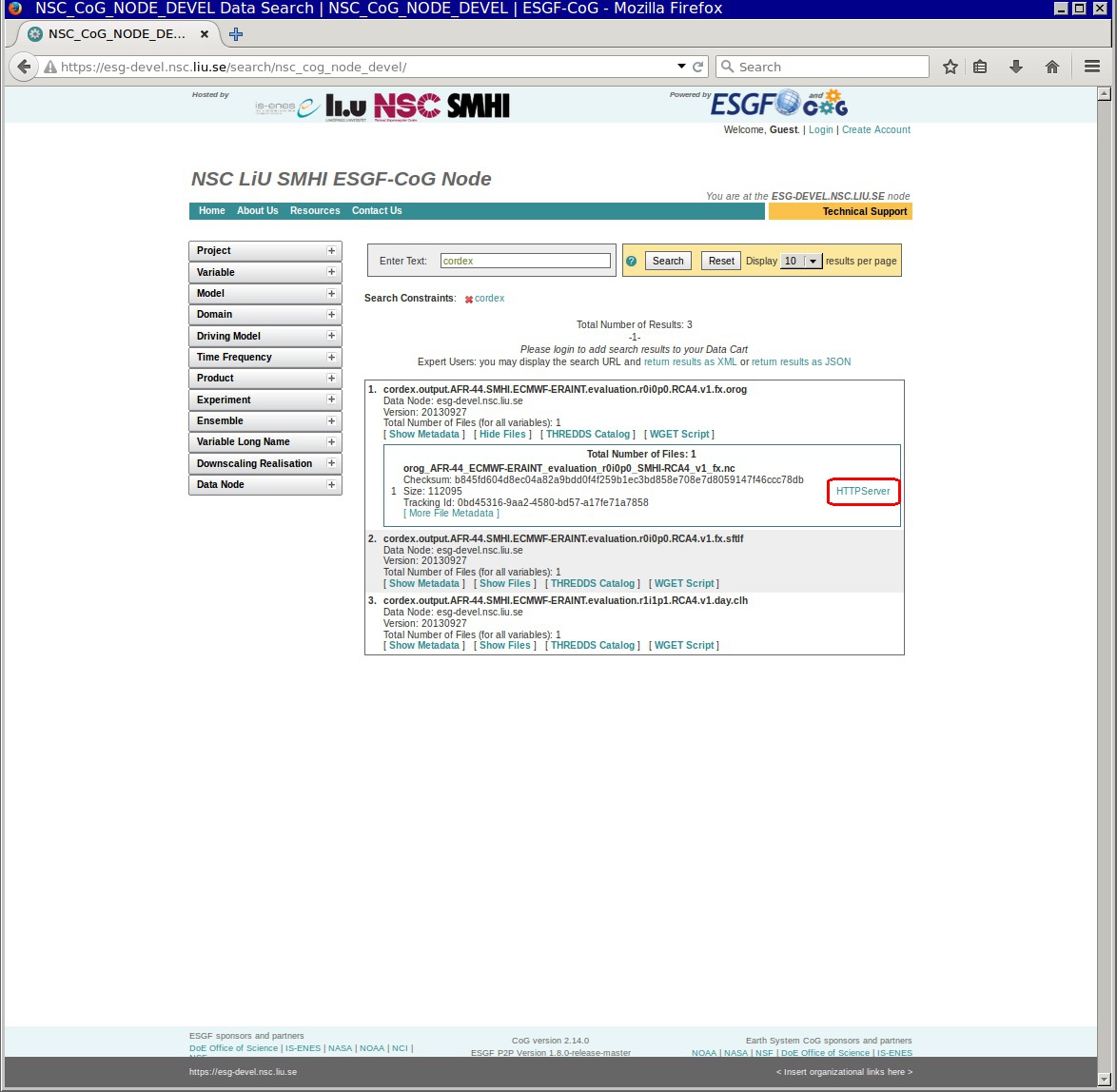Expand the Product facet
Image resolution: width=1117 pixels, height=1092 pixels.
click(x=331, y=379)
